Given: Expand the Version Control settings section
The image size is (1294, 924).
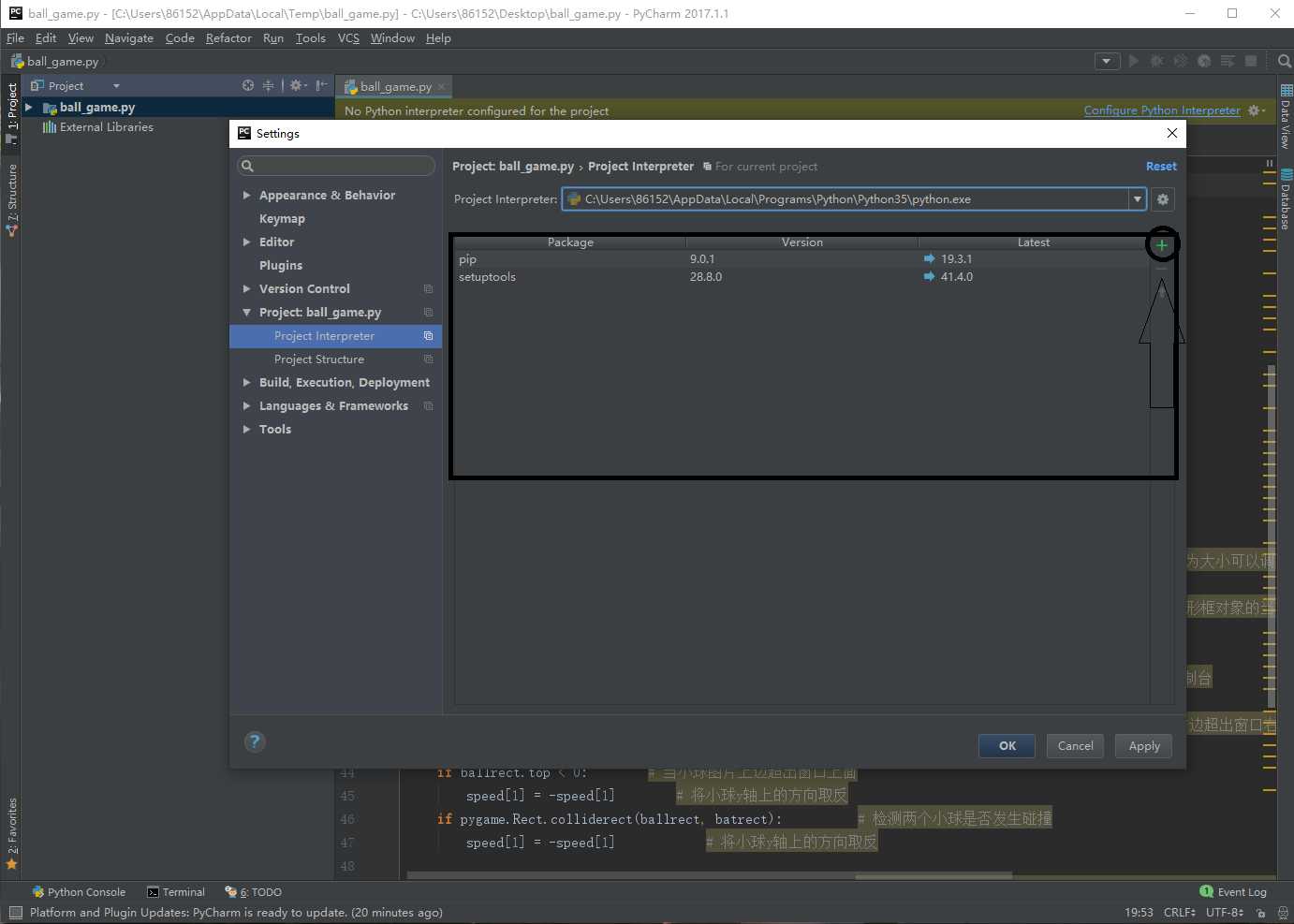Looking at the screenshot, I should (246, 289).
